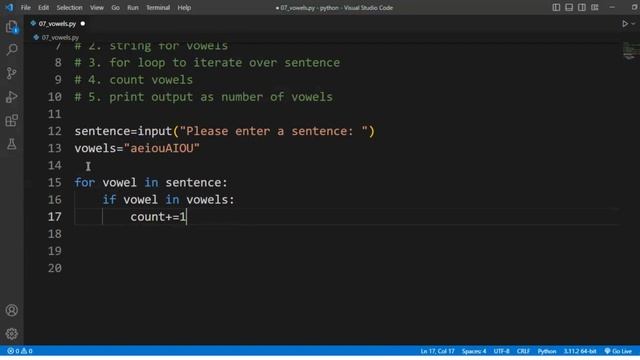Click line number 20 in the gutter
Screen dimensions: 640x360
click(x=55, y=268)
